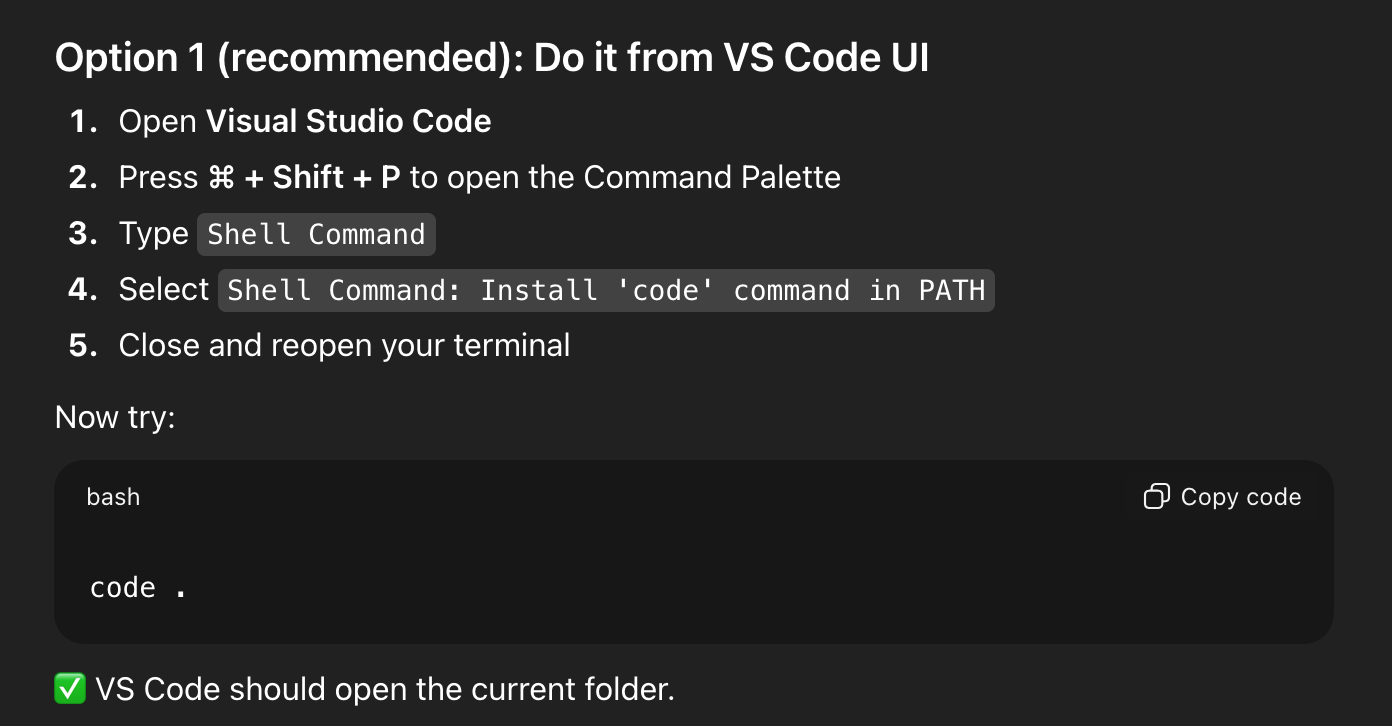Viewport: 1392px width, 726px height.
Task: Click the word "Type" in step 3
Action: 153,234
